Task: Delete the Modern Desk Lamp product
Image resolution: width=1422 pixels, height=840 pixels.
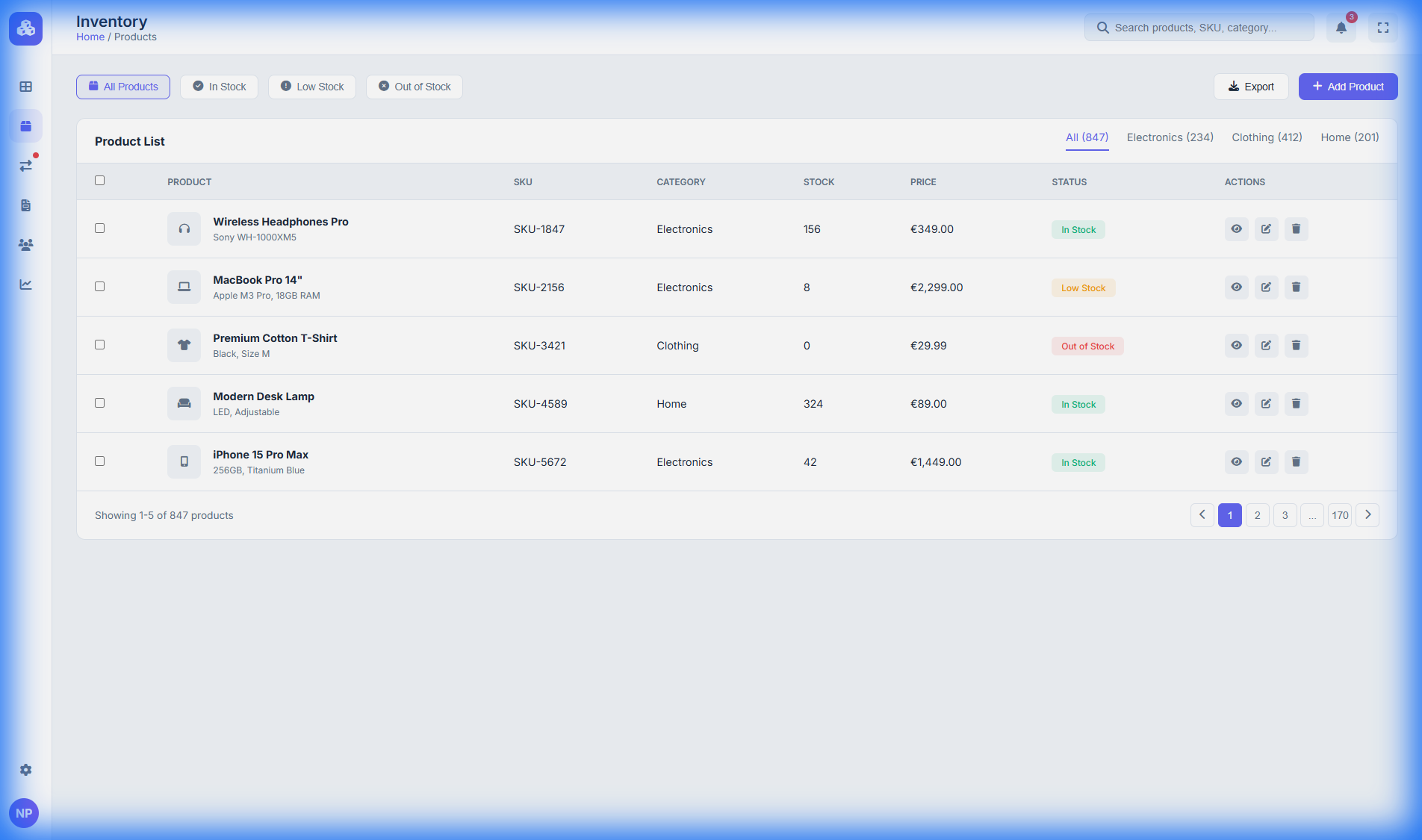Action: click(1296, 403)
